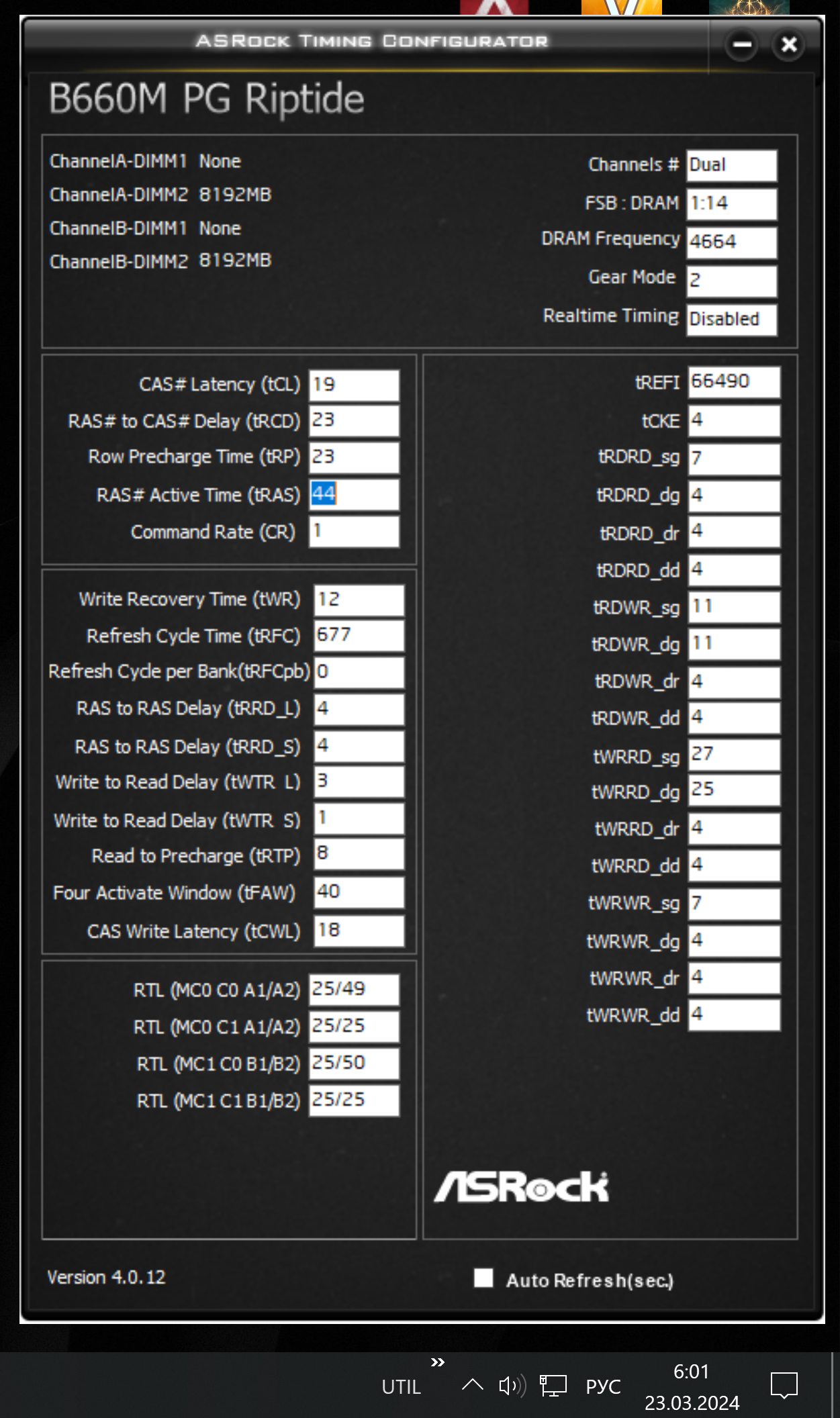The width and height of the screenshot is (840, 1418).
Task: Select the tWRWR_dd value field
Action: tap(734, 1015)
